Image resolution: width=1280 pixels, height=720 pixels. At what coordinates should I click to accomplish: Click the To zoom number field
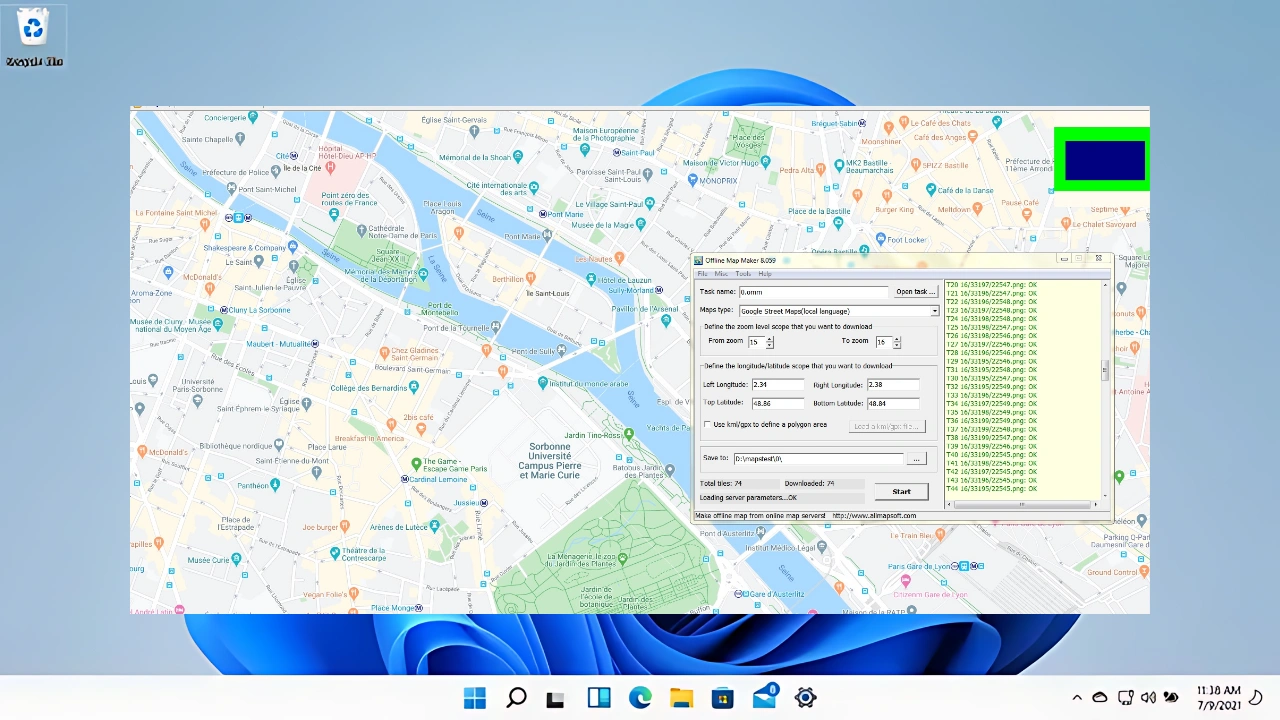click(884, 342)
